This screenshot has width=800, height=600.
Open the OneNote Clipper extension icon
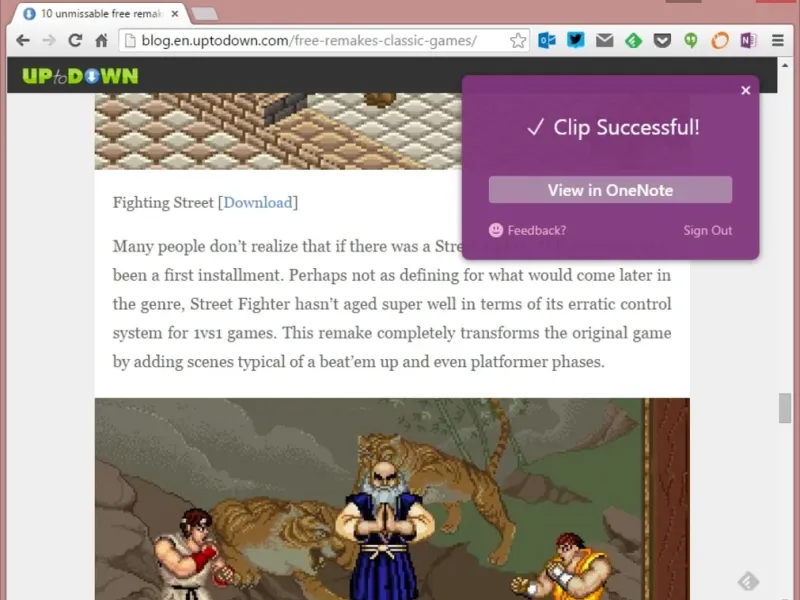tap(748, 40)
